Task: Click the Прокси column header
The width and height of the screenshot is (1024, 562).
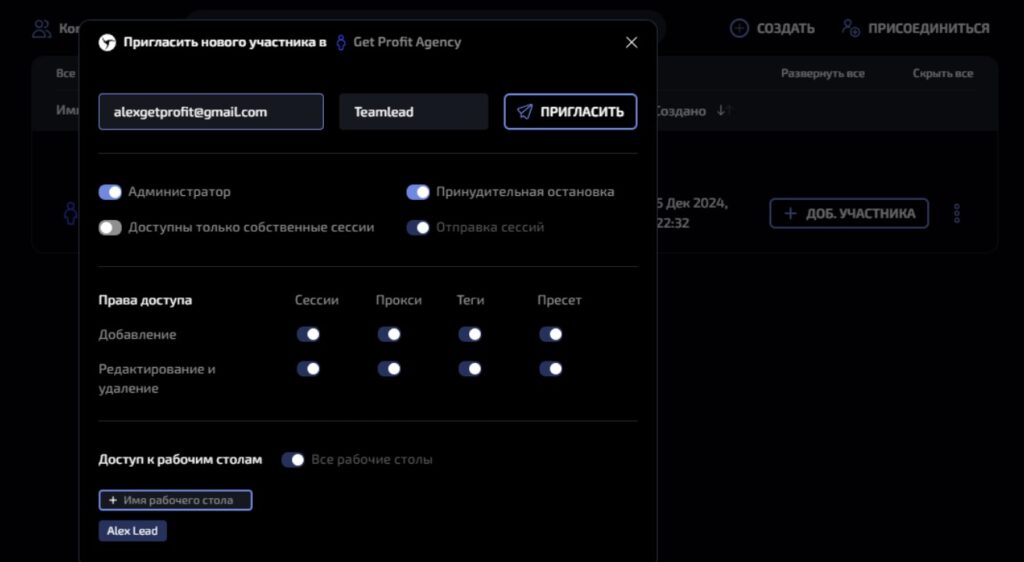Action: point(398,300)
